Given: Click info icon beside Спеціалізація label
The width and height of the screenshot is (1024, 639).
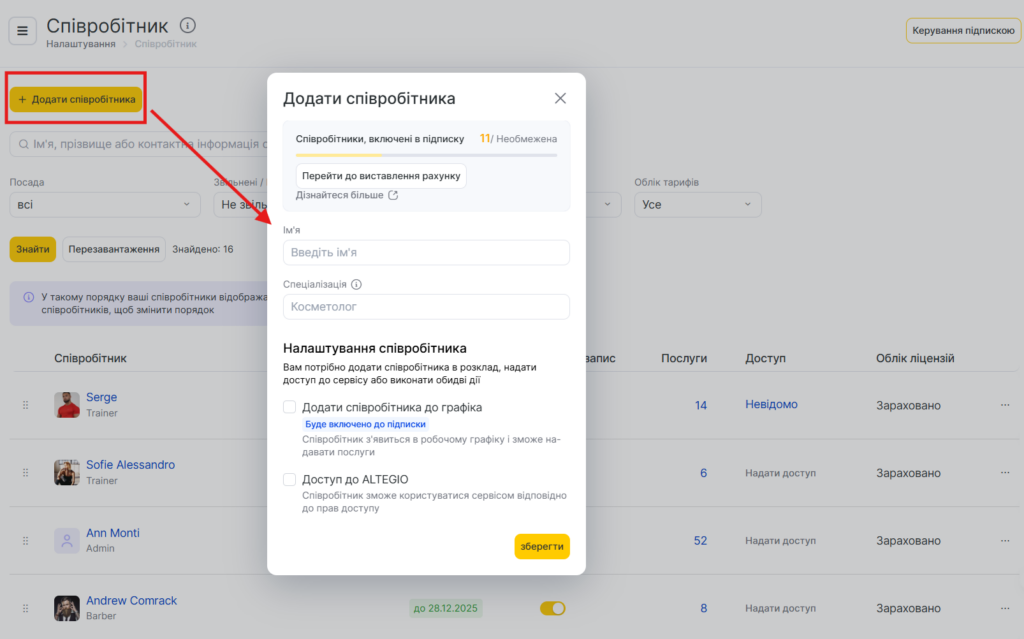Looking at the screenshot, I should 356,284.
